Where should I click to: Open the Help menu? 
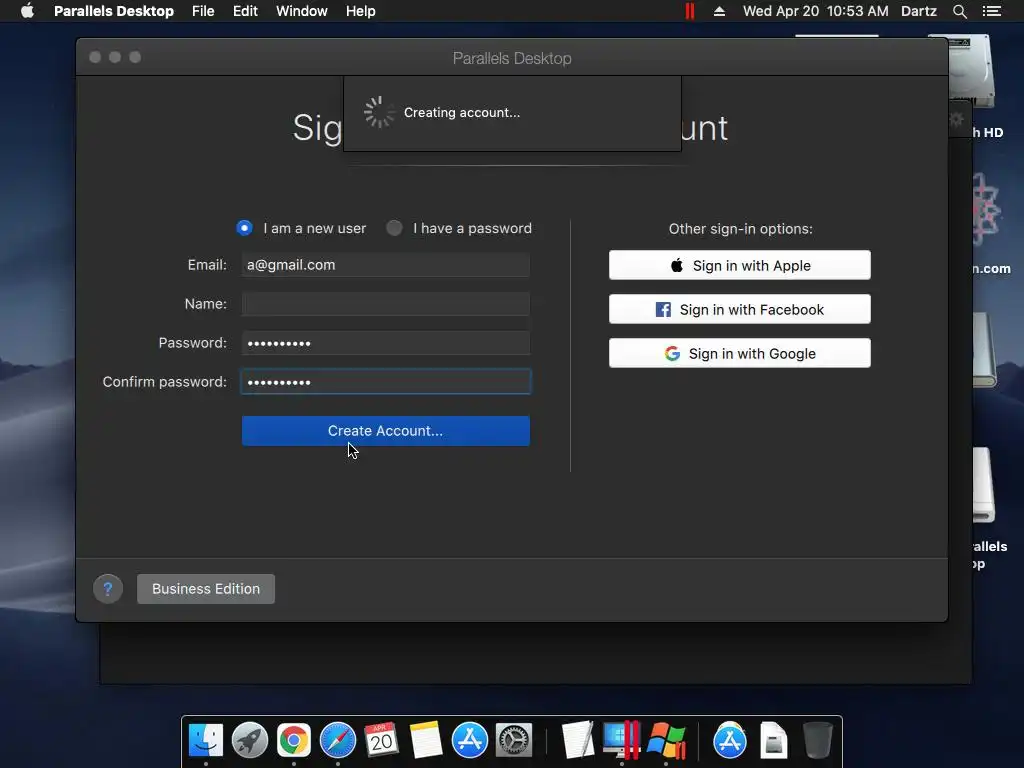(x=360, y=11)
